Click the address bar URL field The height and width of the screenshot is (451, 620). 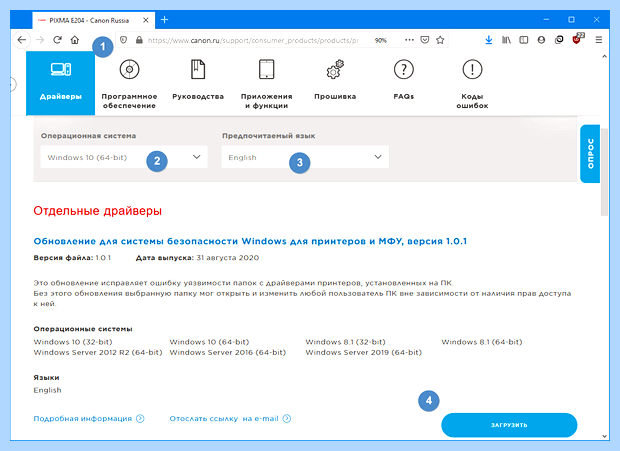click(x=253, y=40)
